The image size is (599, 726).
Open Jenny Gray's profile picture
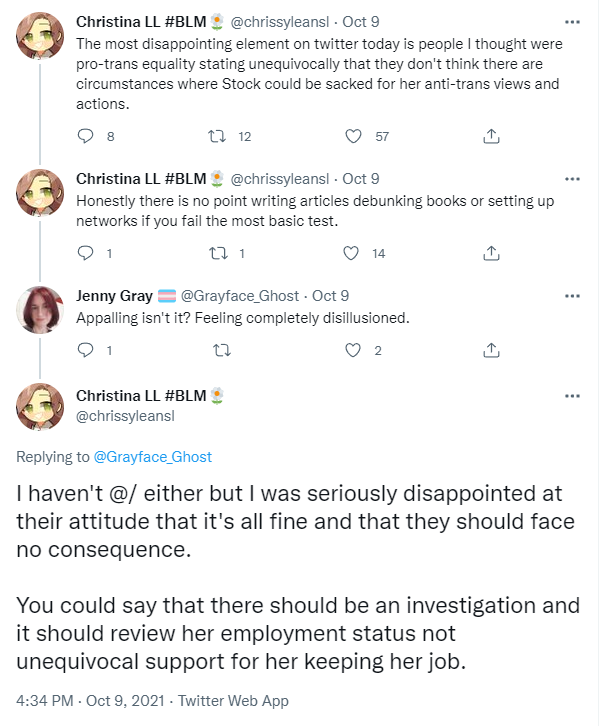pyautogui.click(x=40, y=310)
